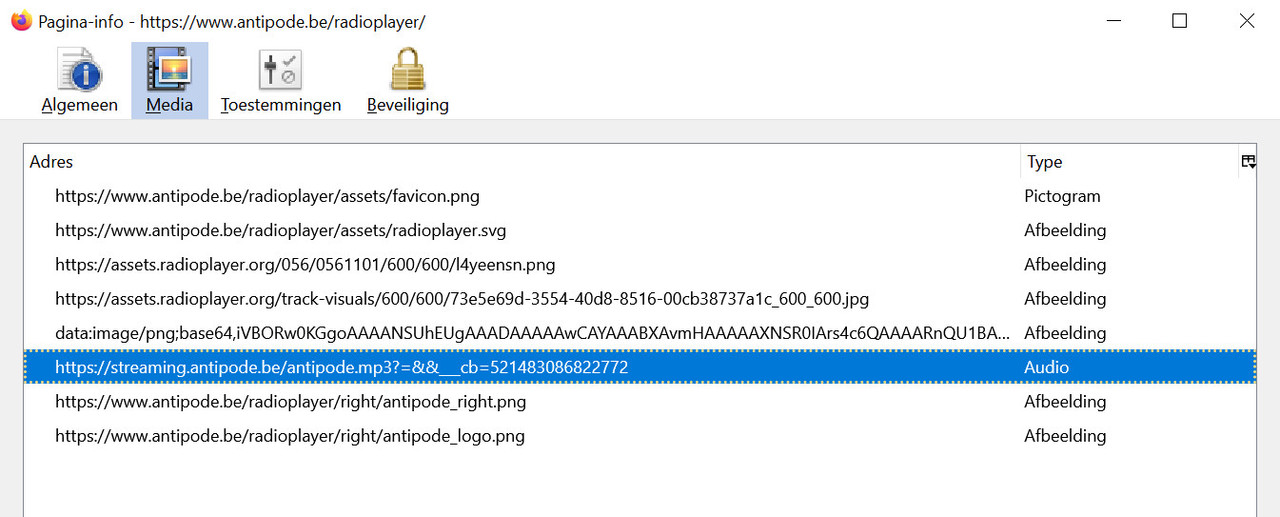Select the l4yeensn.png address row
Screen dimensions: 1280x517
640,264
